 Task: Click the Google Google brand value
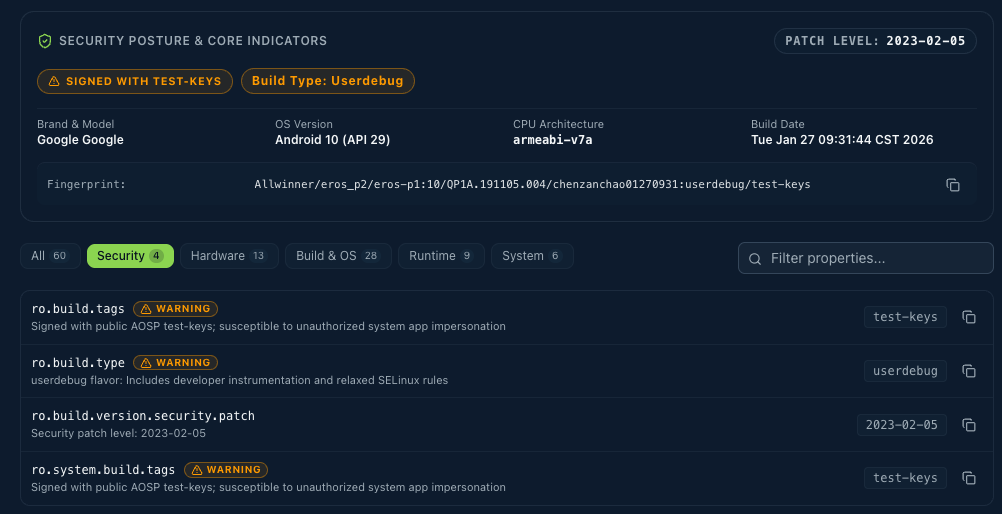(81, 140)
